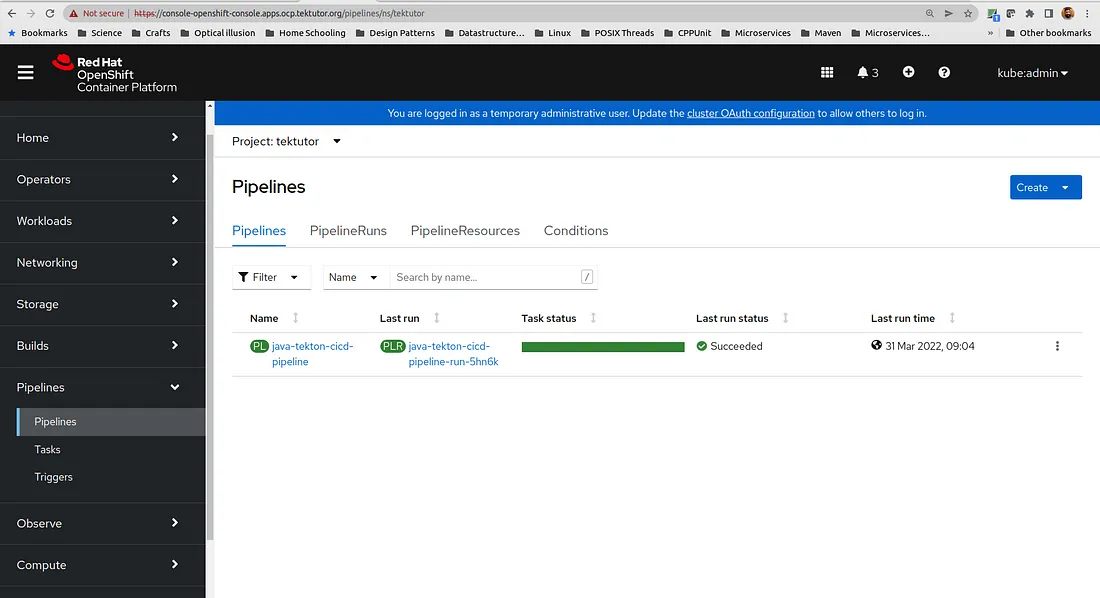Click the Not secure warning icon
The height and width of the screenshot is (598, 1100).
(x=74, y=13)
